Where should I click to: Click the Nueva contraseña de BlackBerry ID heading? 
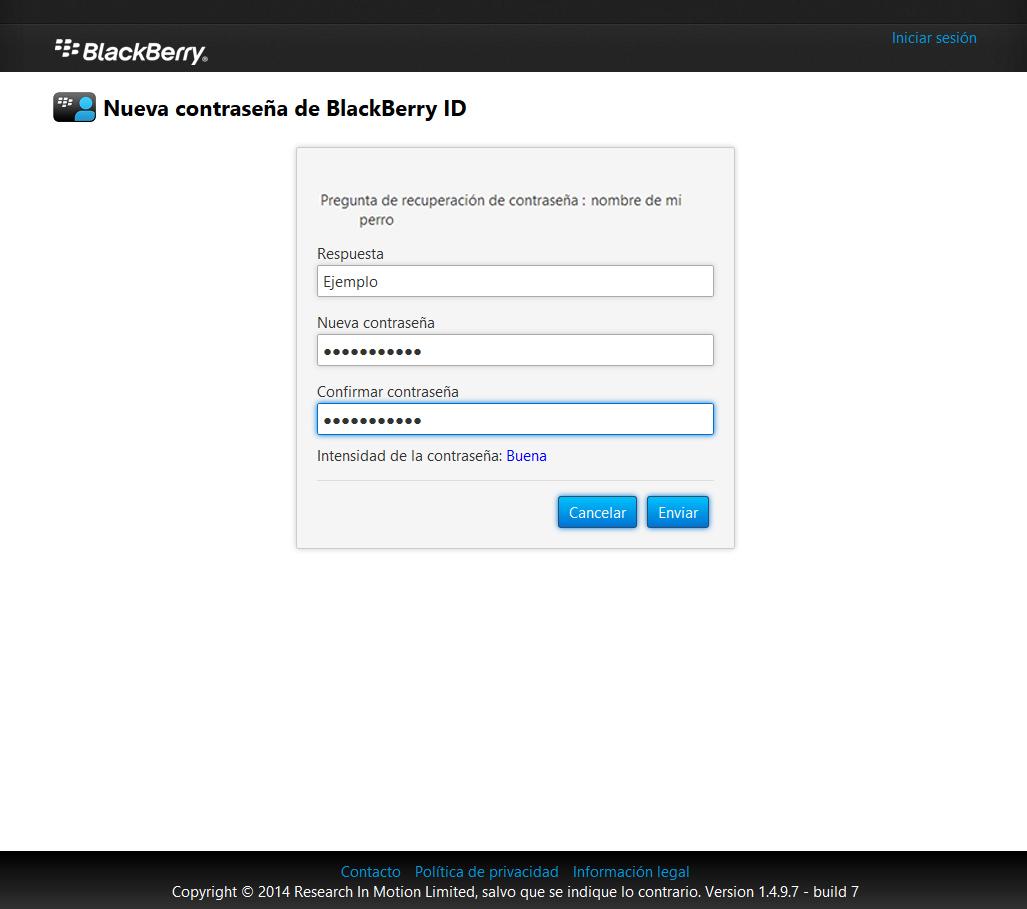tap(289, 108)
